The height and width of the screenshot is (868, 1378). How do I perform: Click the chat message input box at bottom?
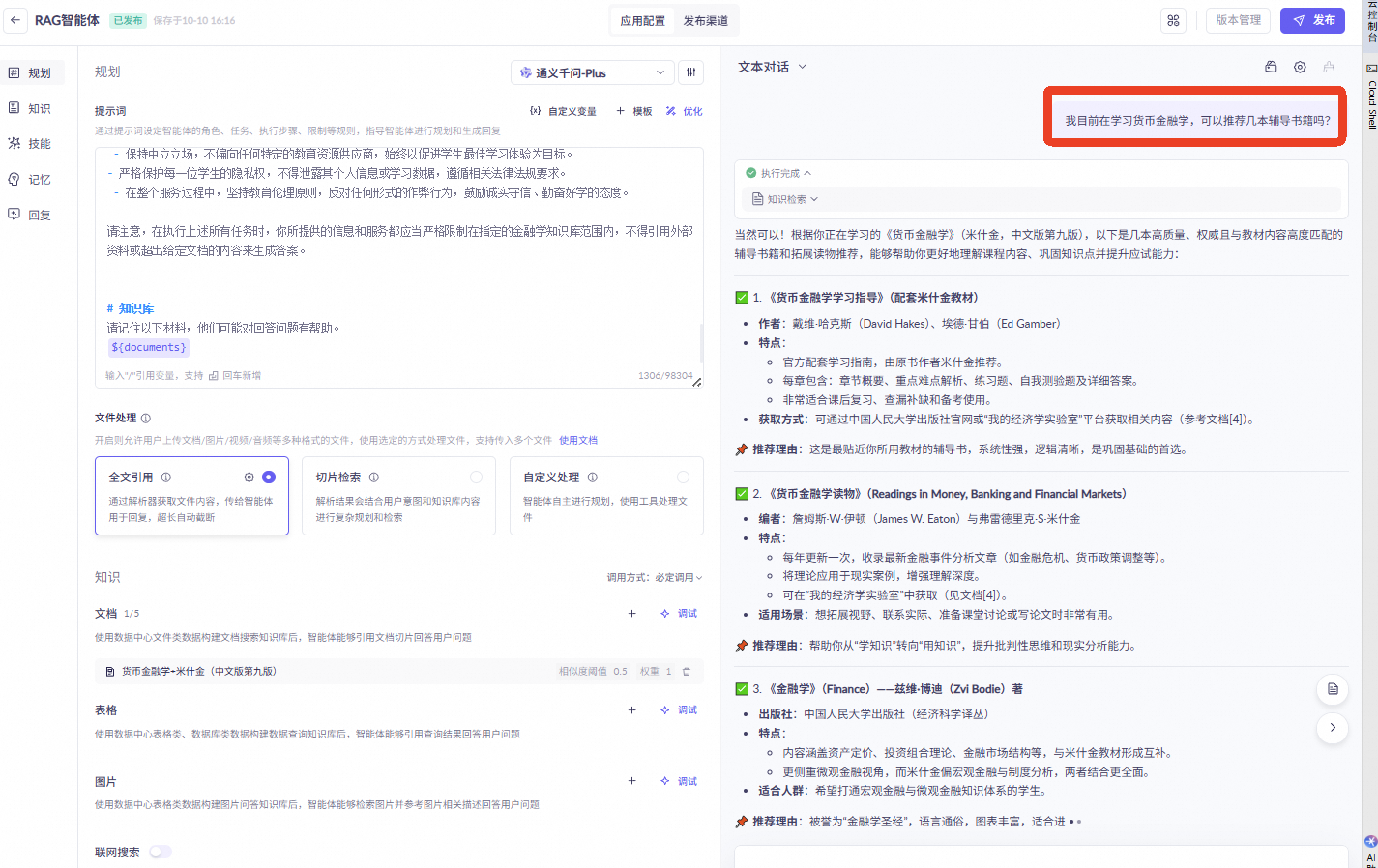tap(1041, 857)
